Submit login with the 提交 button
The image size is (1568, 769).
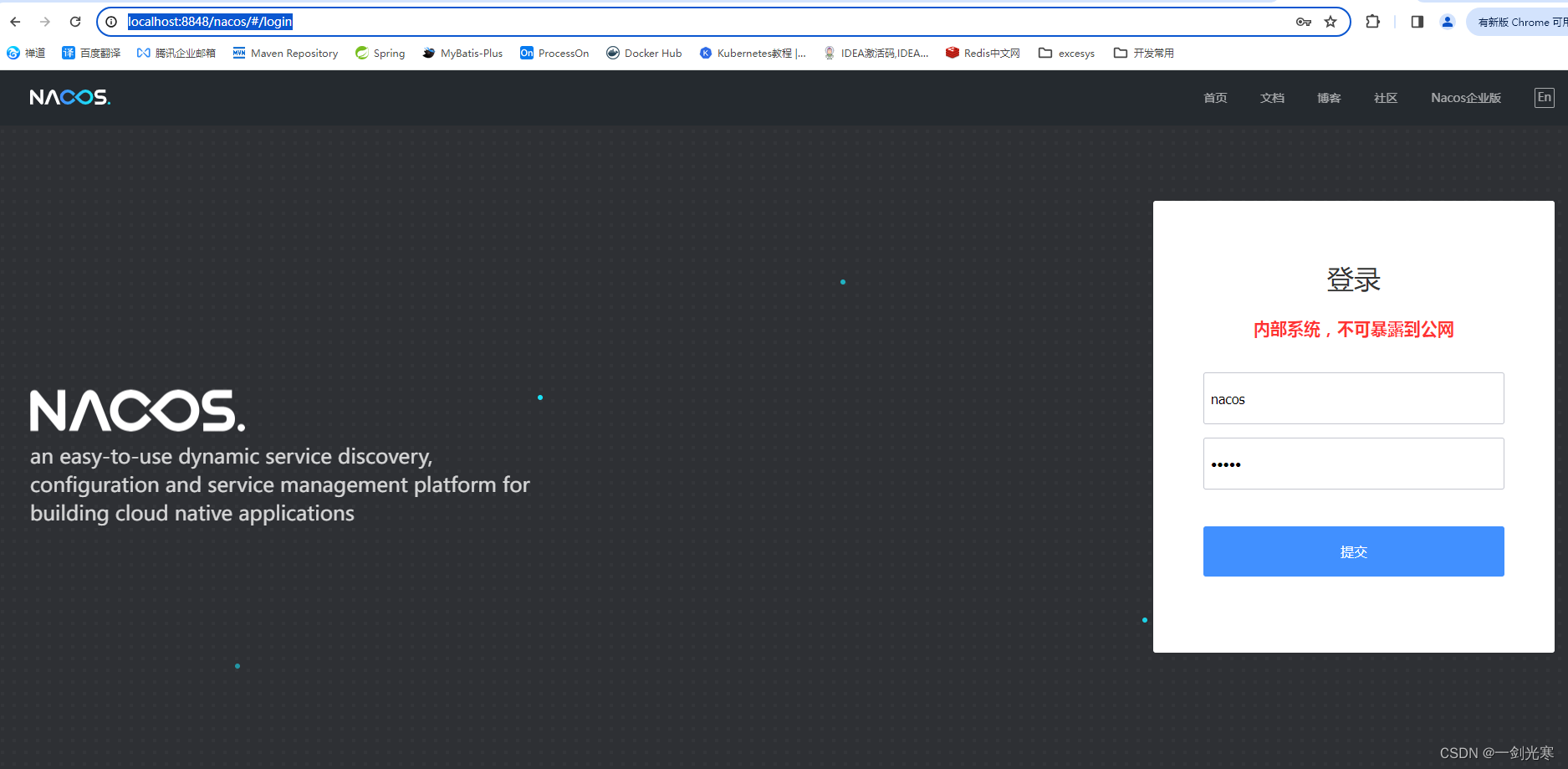1353,551
